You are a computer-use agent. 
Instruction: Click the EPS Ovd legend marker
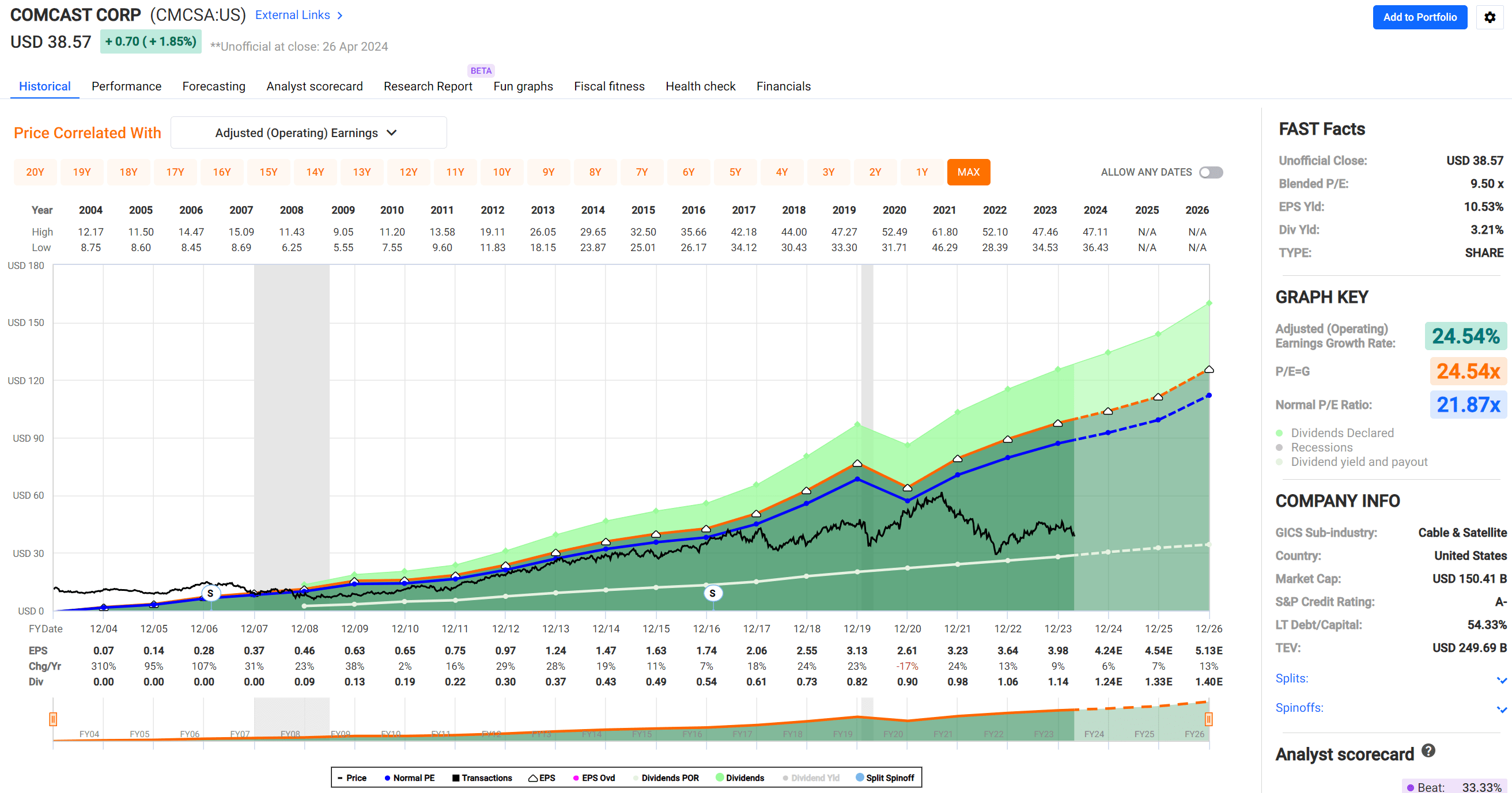576,777
